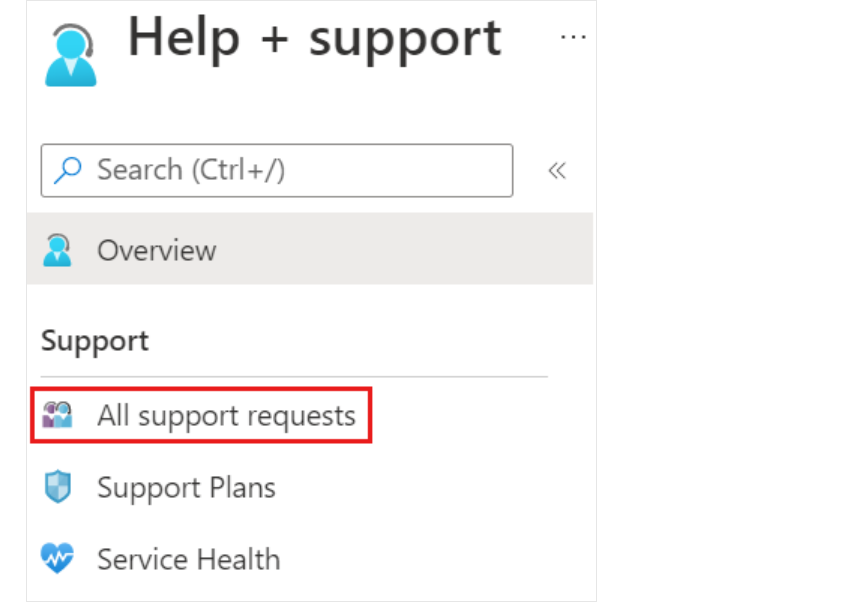Click the Support section heading

pyautogui.click(x=95, y=341)
